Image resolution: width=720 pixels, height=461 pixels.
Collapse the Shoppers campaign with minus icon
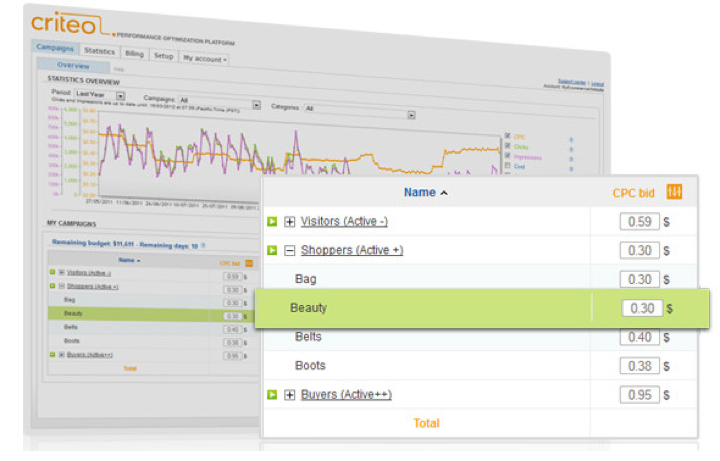coord(290,250)
